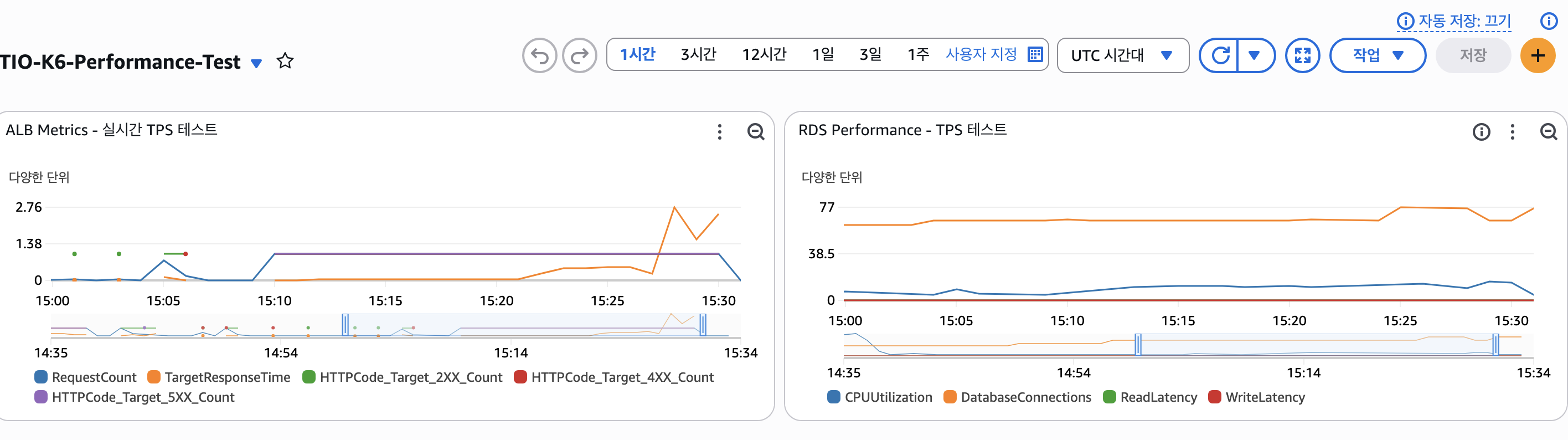The width and height of the screenshot is (1568, 440).
Task: Click RDS mini-timeline left range handle
Action: pyautogui.click(x=1138, y=345)
